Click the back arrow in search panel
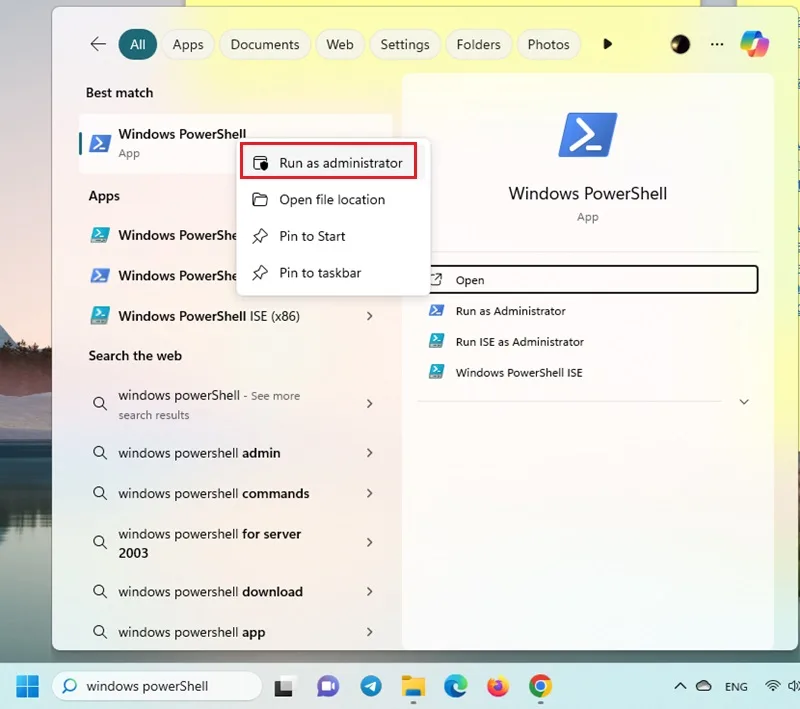The width and height of the screenshot is (800, 709). [x=98, y=44]
